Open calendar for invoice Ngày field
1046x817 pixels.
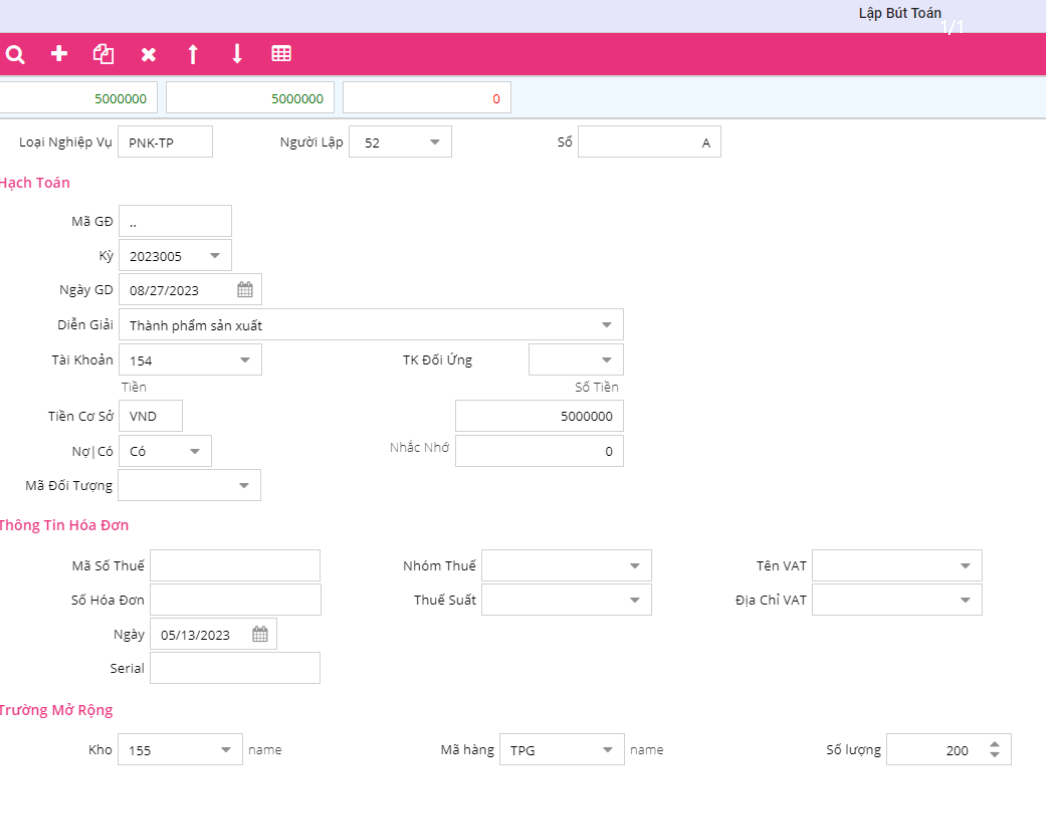coord(260,634)
